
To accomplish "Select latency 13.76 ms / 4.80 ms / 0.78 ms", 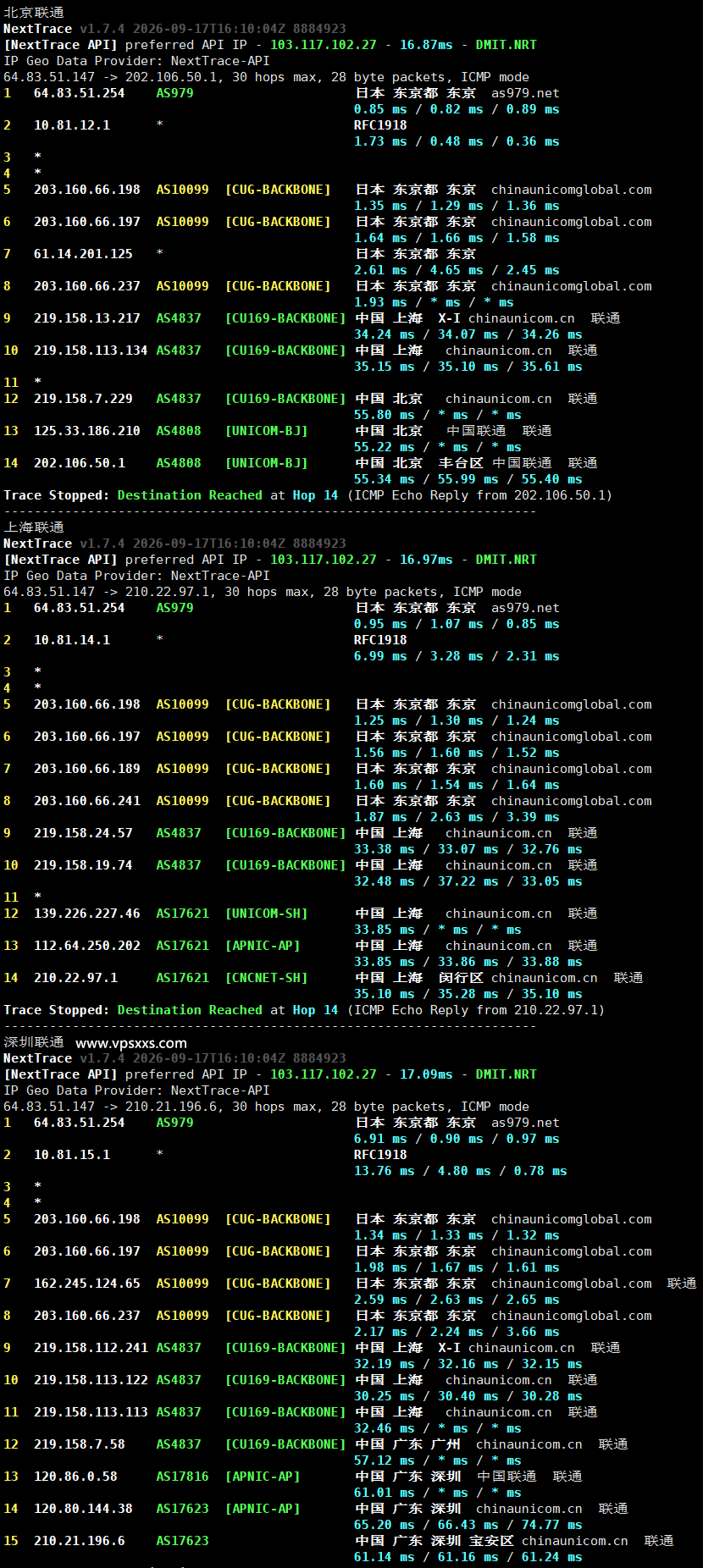I will click(x=461, y=1171).
